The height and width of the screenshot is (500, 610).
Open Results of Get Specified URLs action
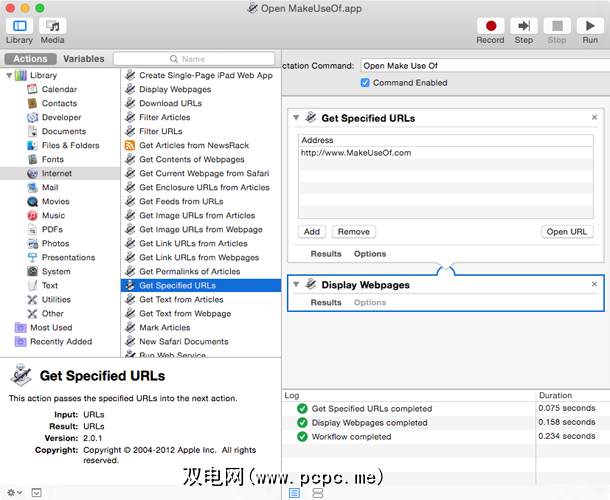(x=326, y=254)
